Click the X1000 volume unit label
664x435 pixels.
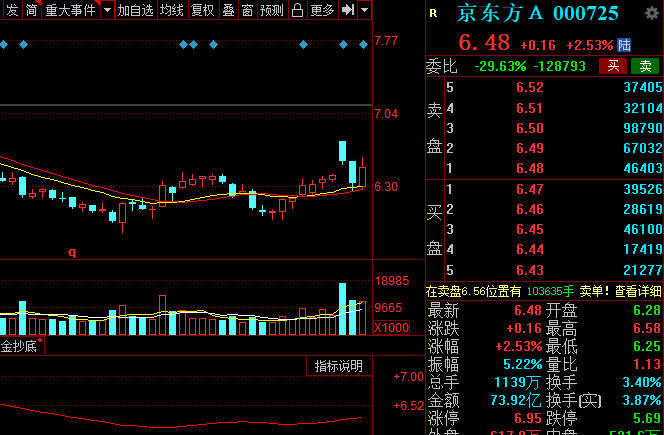[x=392, y=327]
